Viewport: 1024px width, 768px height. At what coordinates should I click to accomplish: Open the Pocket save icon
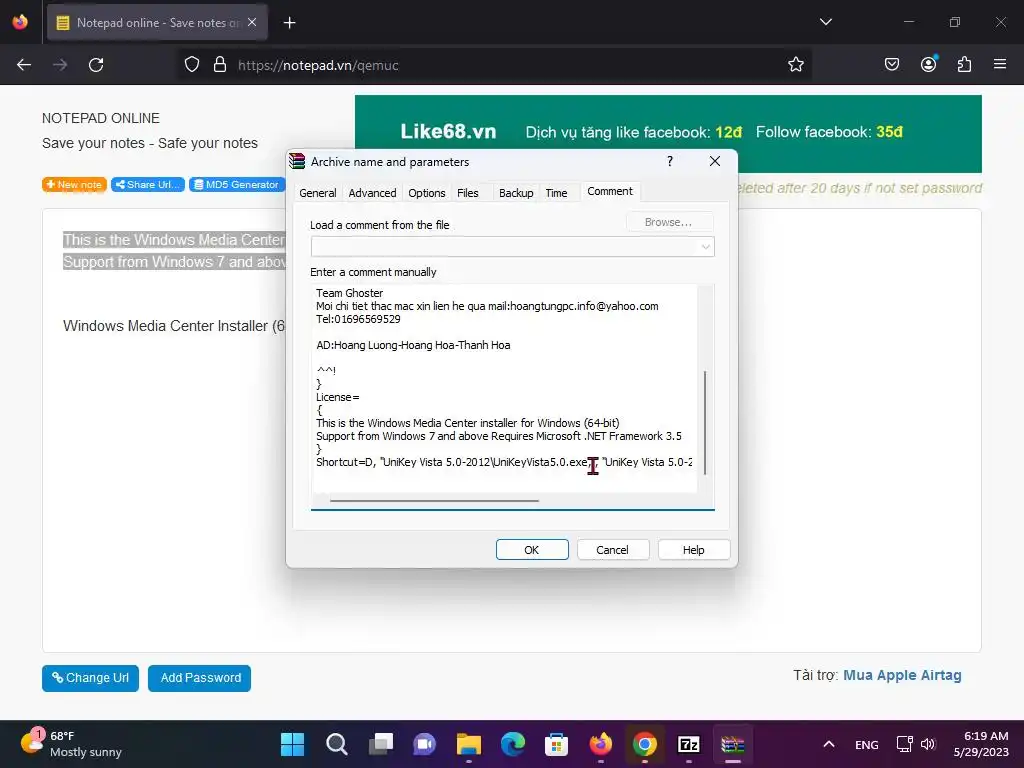(891, 65)
